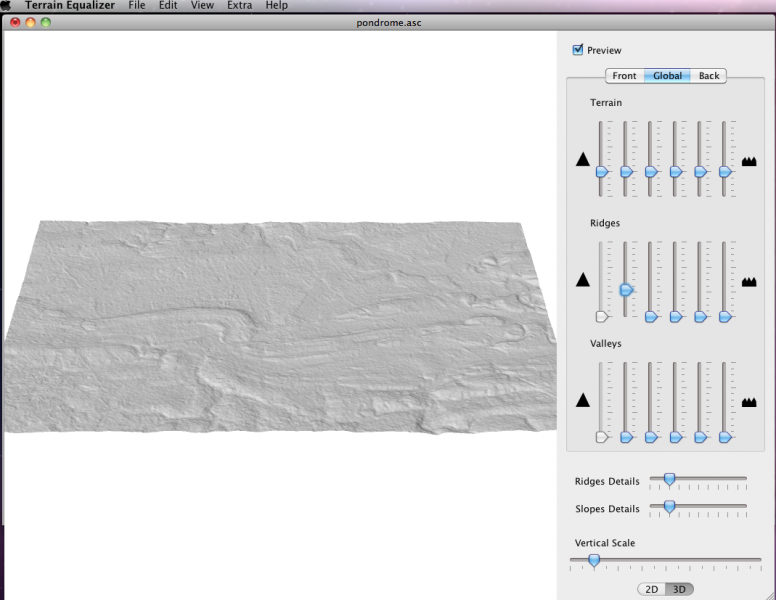Select the Back tab
Viewport: 776px width, 600px height.
coord(709,76)
